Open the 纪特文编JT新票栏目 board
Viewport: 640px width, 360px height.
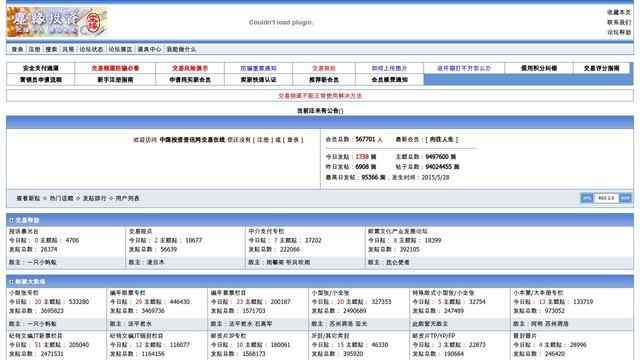click(36, 336)
